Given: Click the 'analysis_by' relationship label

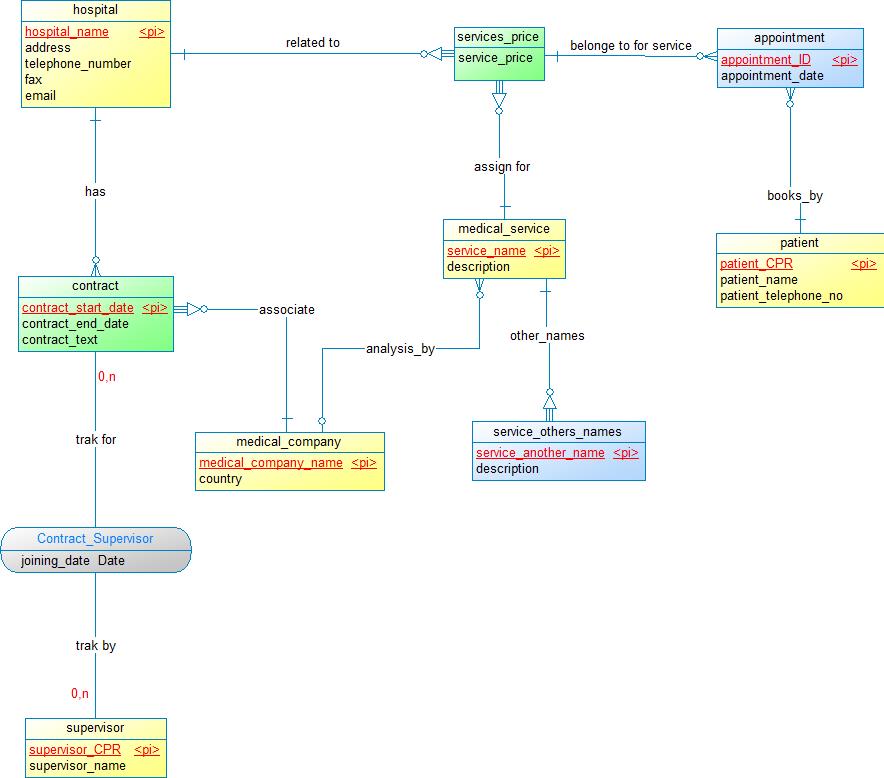Looking at the screenshot, I should pyautogui.click(x=400, y=349).
